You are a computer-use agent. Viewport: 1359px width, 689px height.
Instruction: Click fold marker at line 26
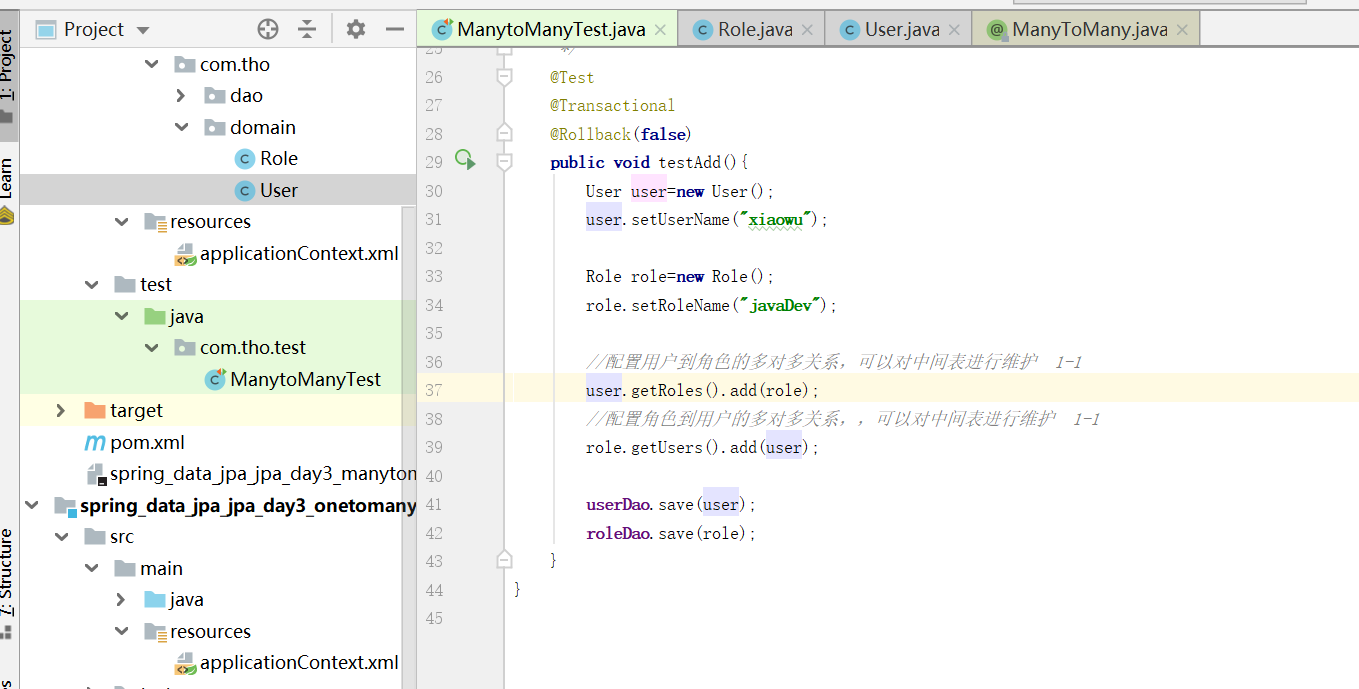tap(504, 76)
